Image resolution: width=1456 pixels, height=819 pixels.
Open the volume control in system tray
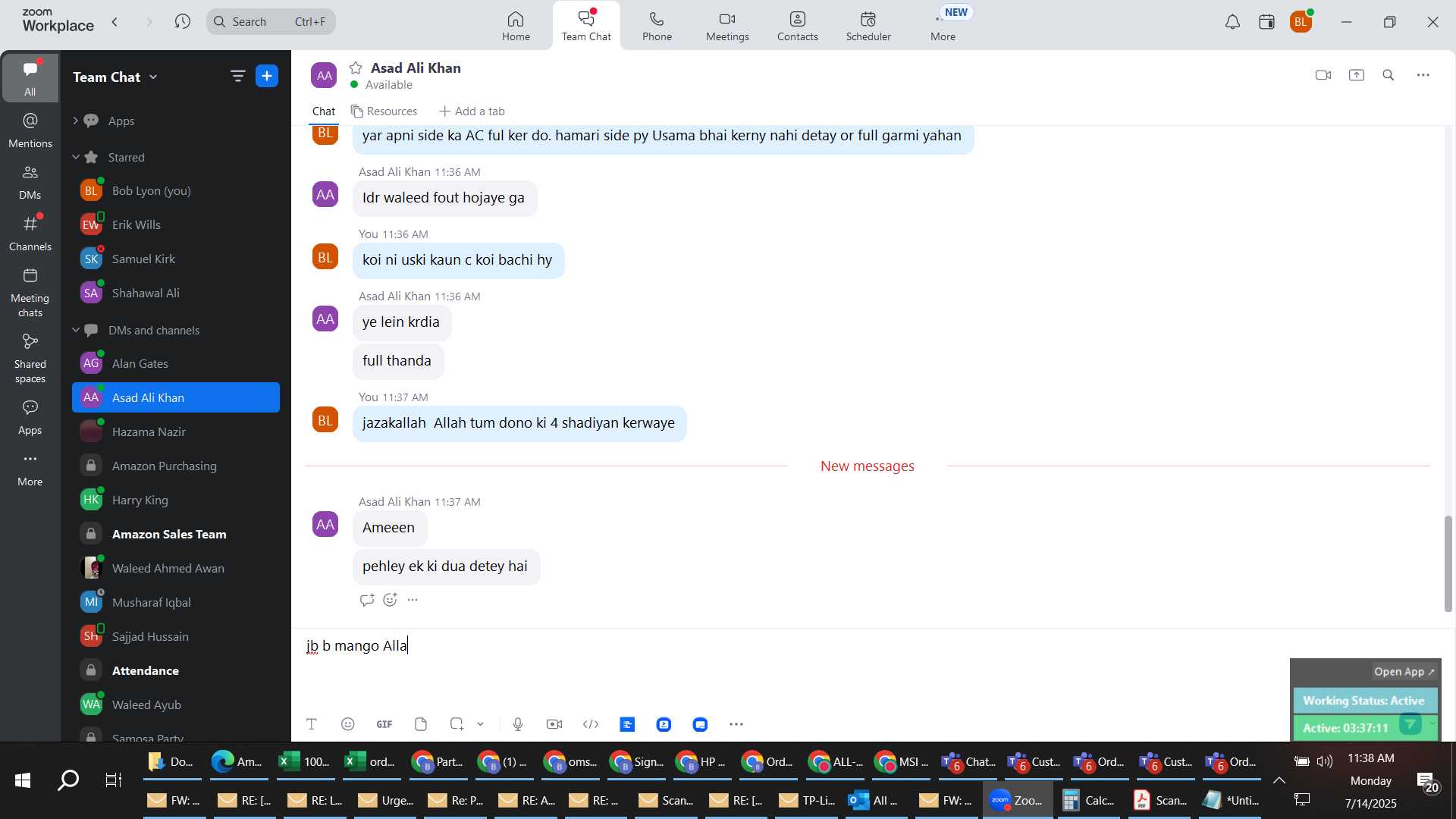[x=1325, y=762]
